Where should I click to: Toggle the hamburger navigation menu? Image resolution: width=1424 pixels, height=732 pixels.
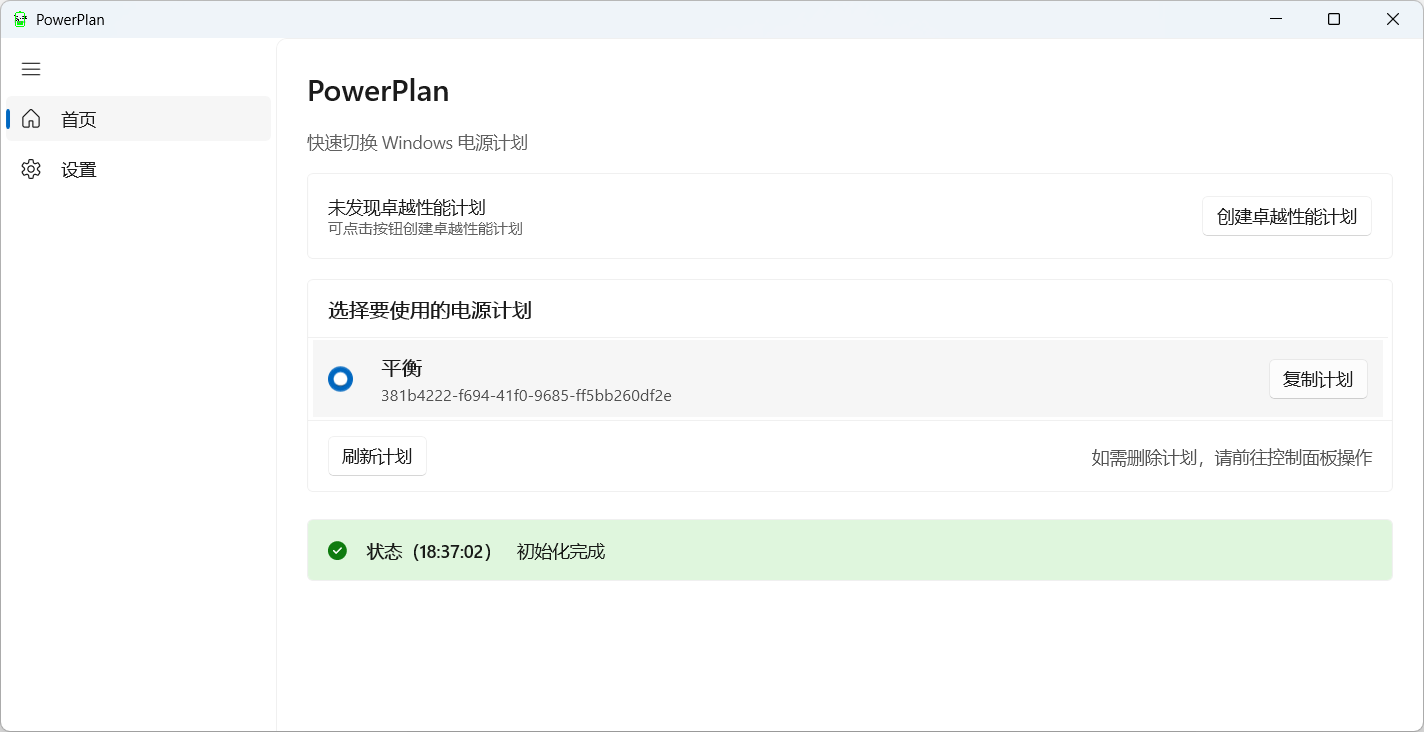coord(31,69)
